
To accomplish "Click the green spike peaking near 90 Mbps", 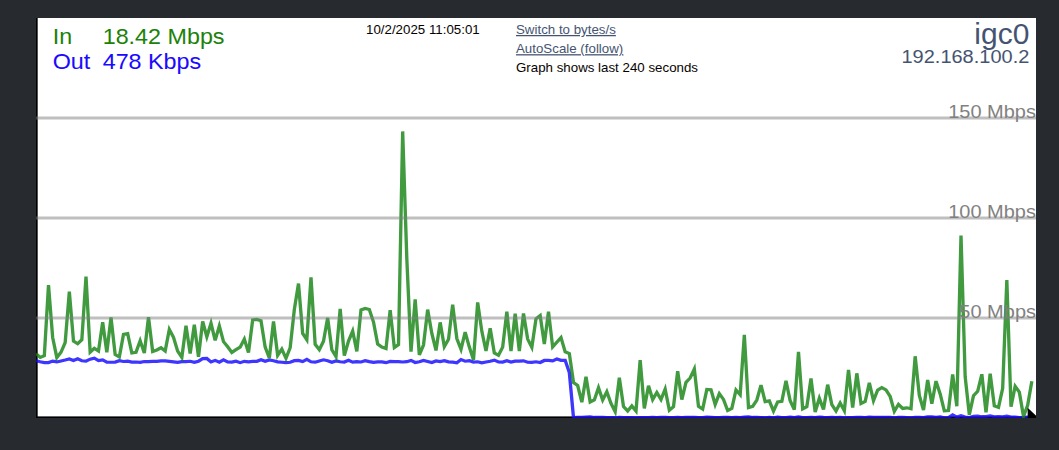I will pyautogui.click(x=960, y=238).
